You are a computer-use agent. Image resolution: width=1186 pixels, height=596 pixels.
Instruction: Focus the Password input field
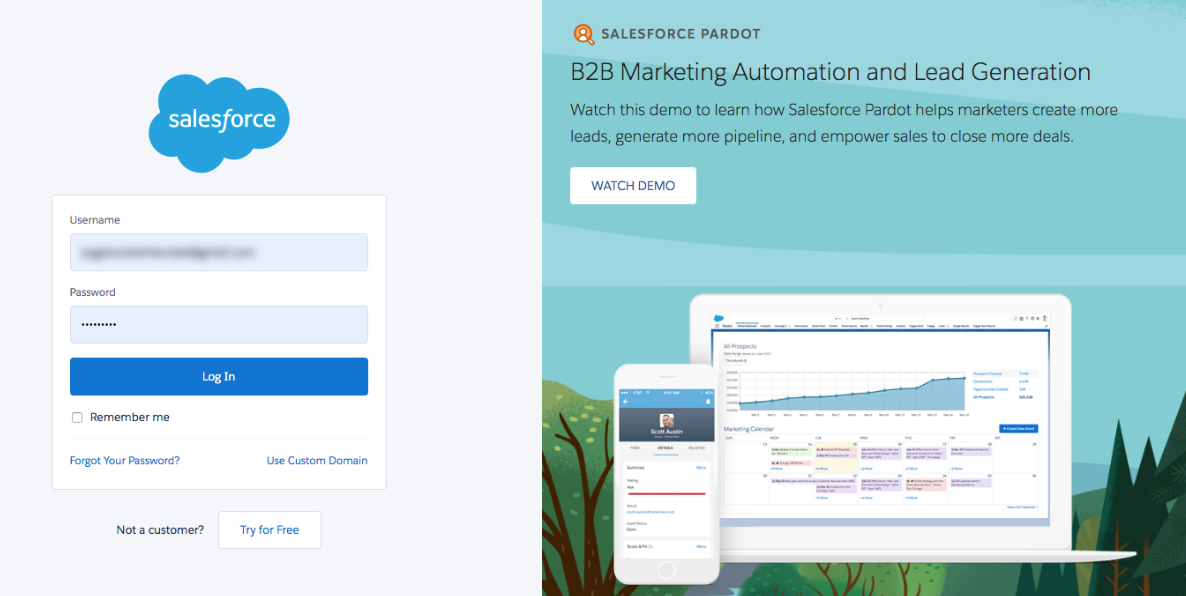[219, 324]
